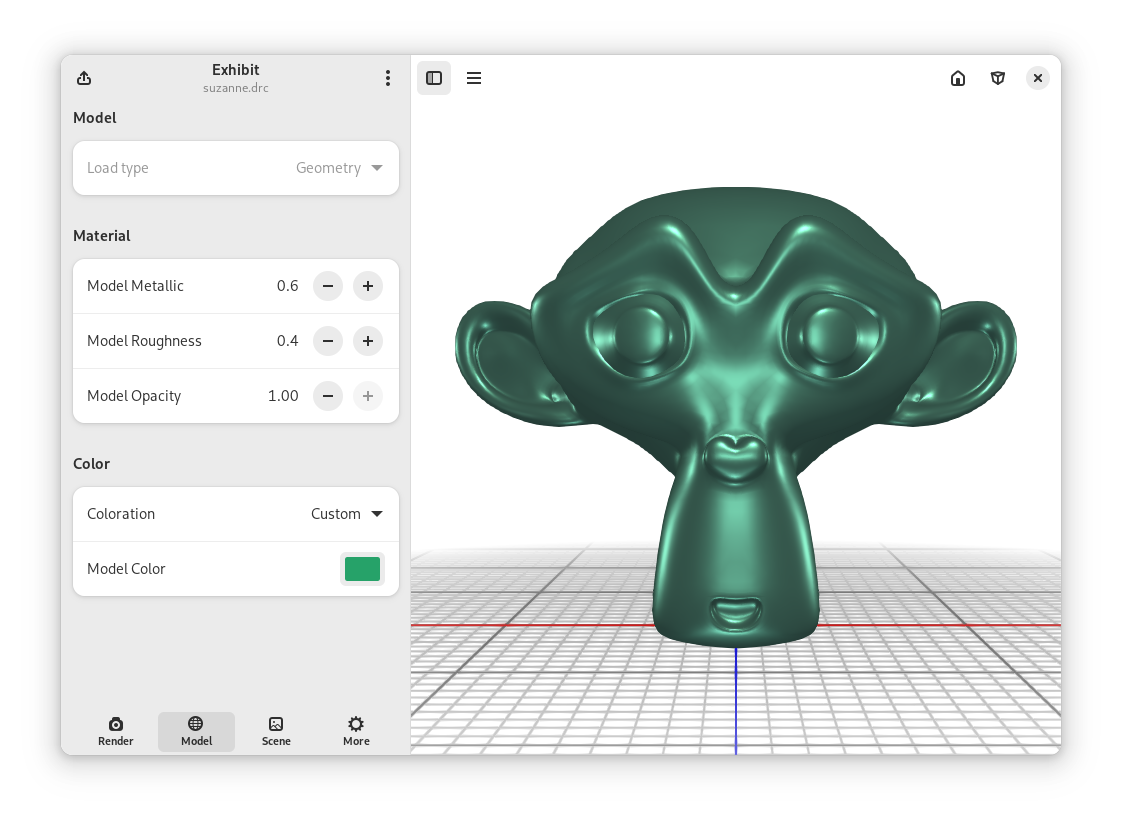The height and width of the screenshot is (822, 1122).
Task: Toggle the sidebar panel button
Action: tap(434, 78)
